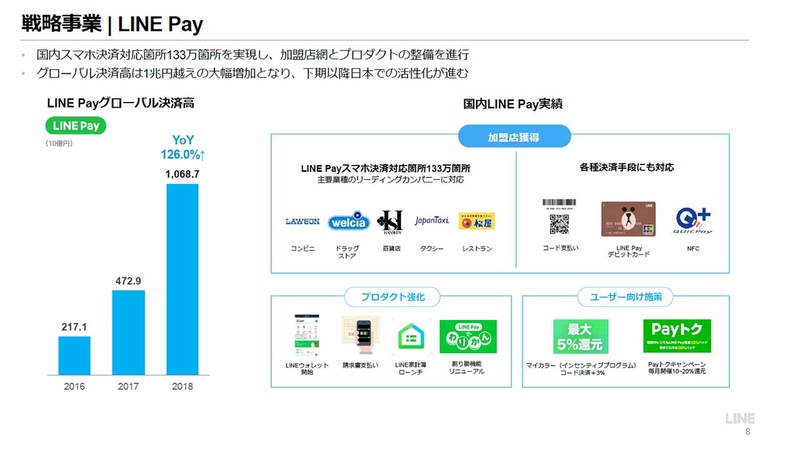Click the (10億円) unit label
Viewport: 800px width, 450px height.
pyautogui.click(x=59, y=143)
